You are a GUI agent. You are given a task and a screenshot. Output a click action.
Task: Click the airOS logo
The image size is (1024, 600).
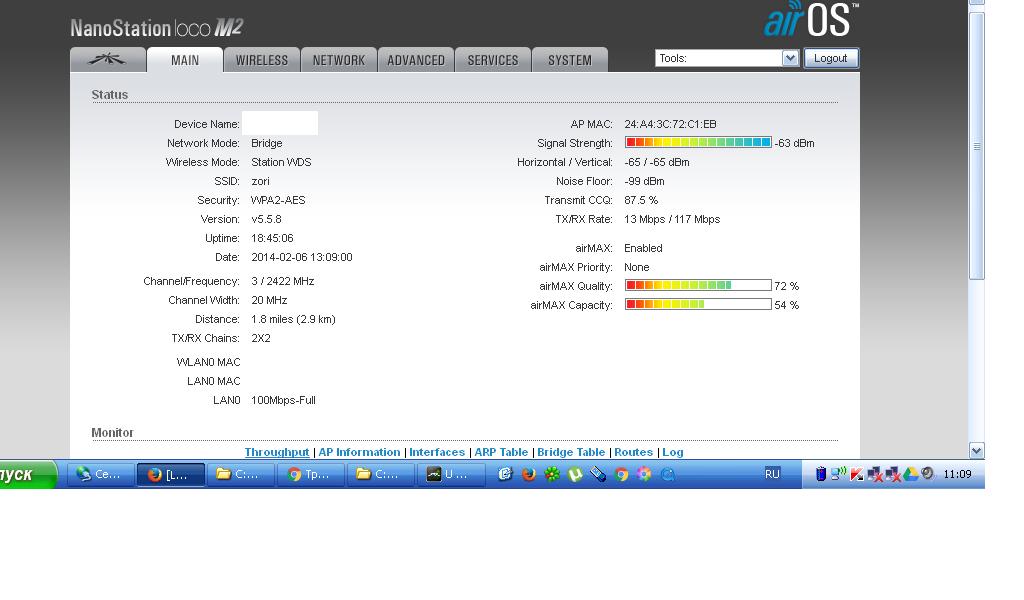(810, 20)
